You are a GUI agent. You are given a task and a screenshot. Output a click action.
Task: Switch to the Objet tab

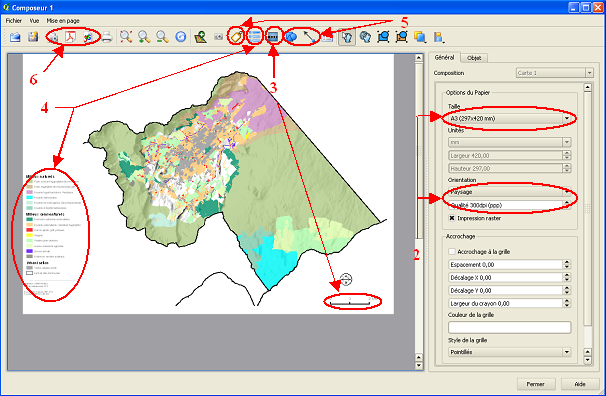point(474,58)
